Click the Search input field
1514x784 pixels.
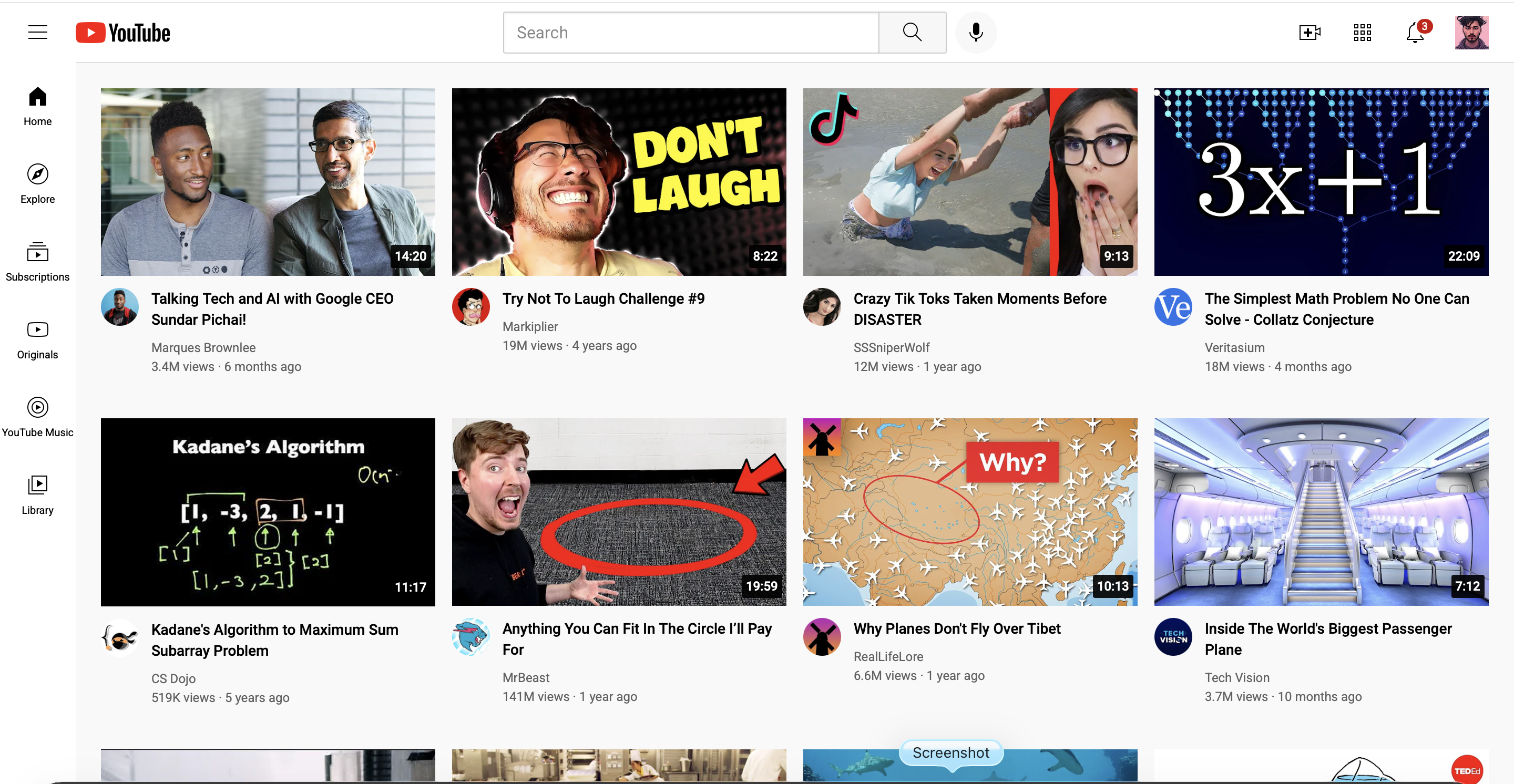click(691, 32)
